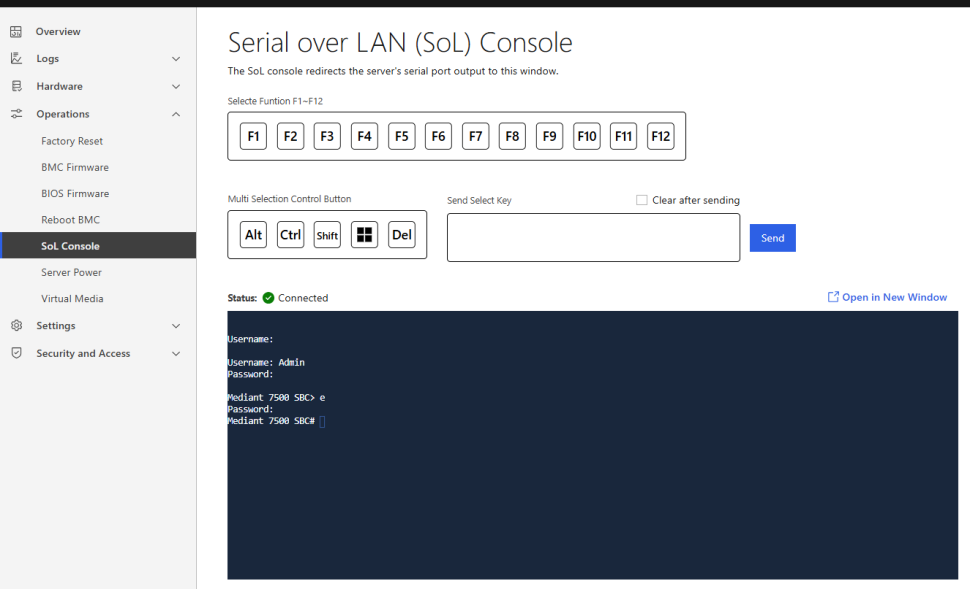Toggle the Alt control key
The height and width of the screenshot is (589, 970).
coord(253,234)
